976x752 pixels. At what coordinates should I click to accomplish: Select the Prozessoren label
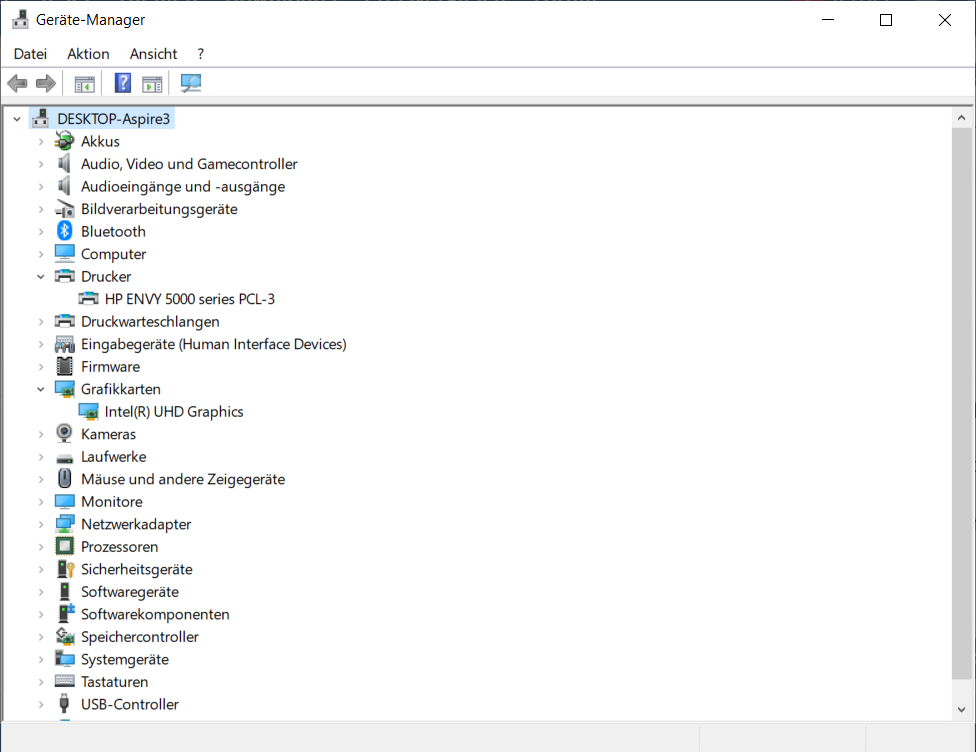point(120,547)
